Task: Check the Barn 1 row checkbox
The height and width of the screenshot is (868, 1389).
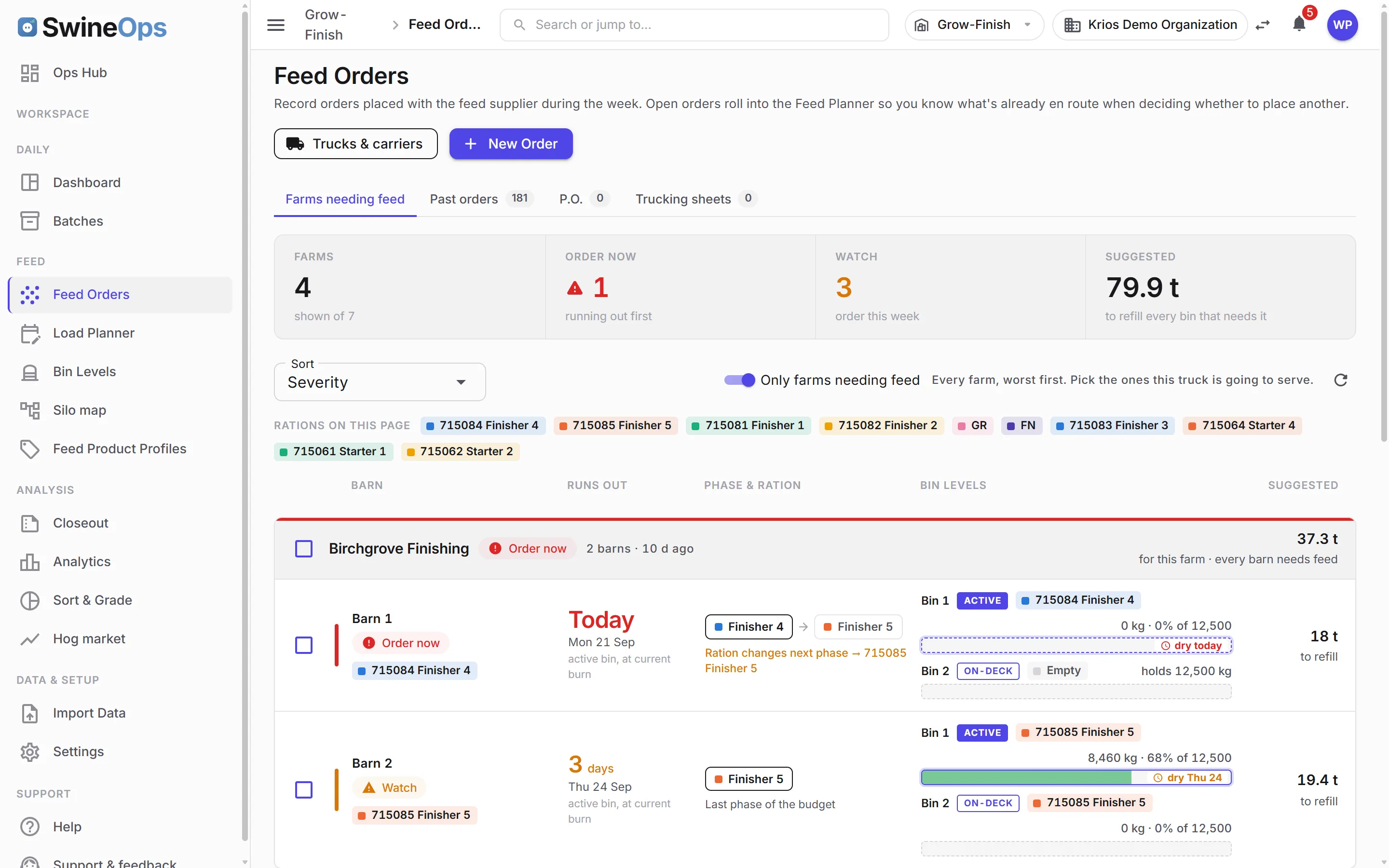Action: [x=304, y=645]
